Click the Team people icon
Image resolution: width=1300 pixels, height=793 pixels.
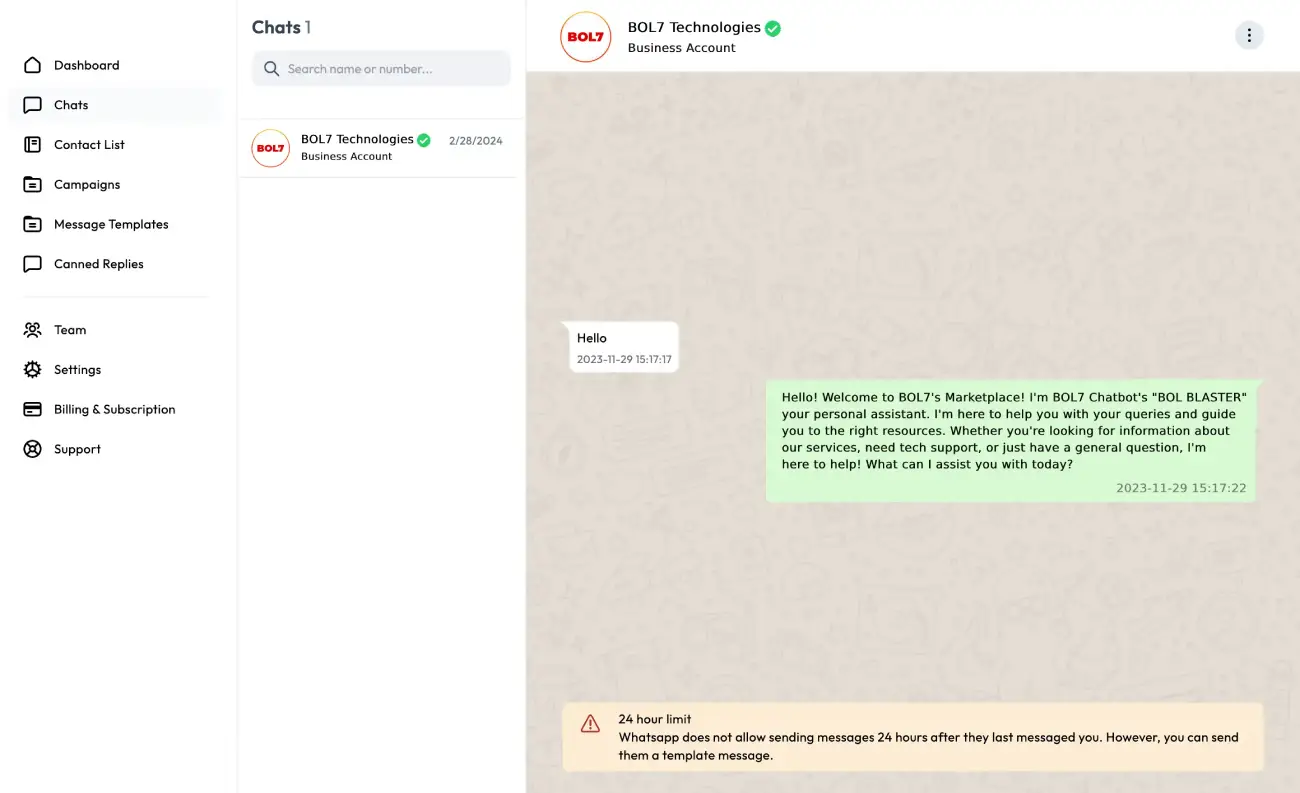tap(33, 330)
